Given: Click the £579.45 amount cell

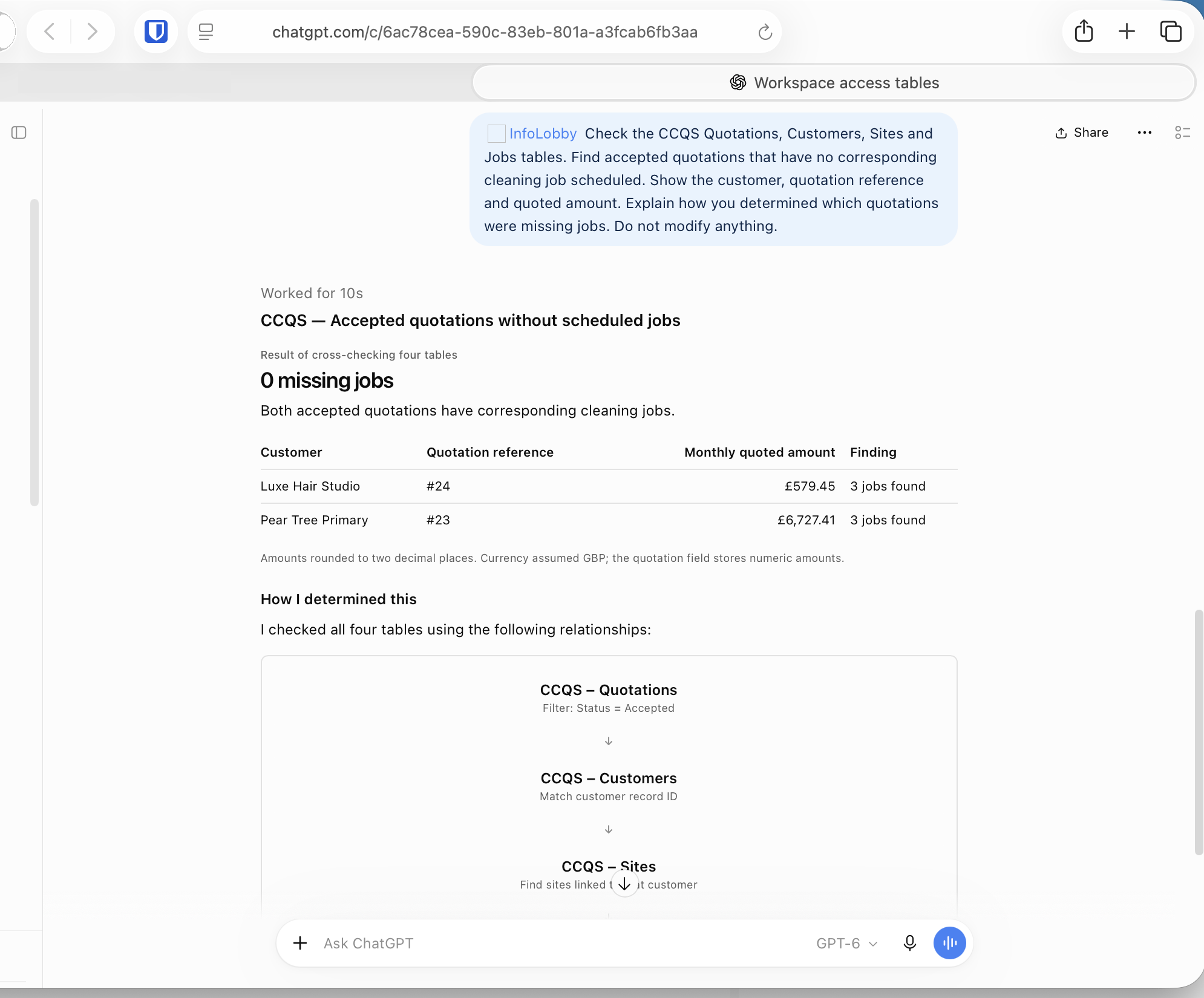Looking at the screenshot, I should click(x=810, y=486).
